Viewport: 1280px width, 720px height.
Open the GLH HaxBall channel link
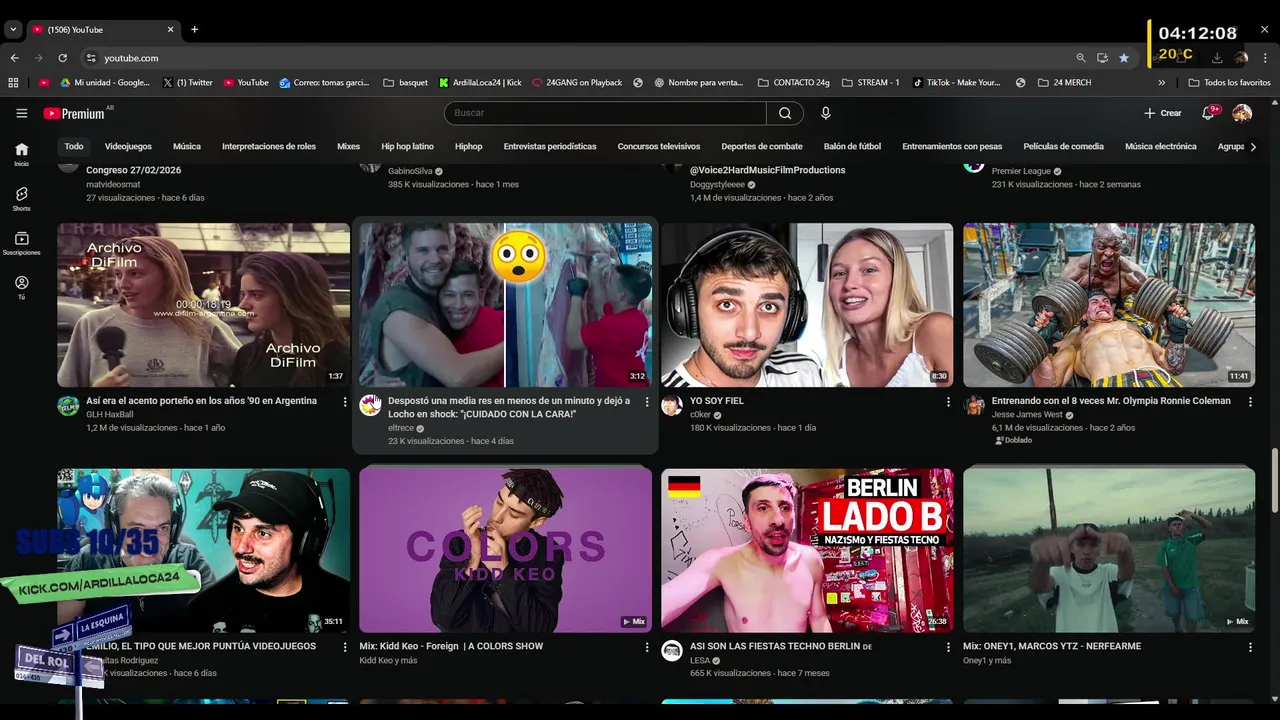click(x=110, y=415)
